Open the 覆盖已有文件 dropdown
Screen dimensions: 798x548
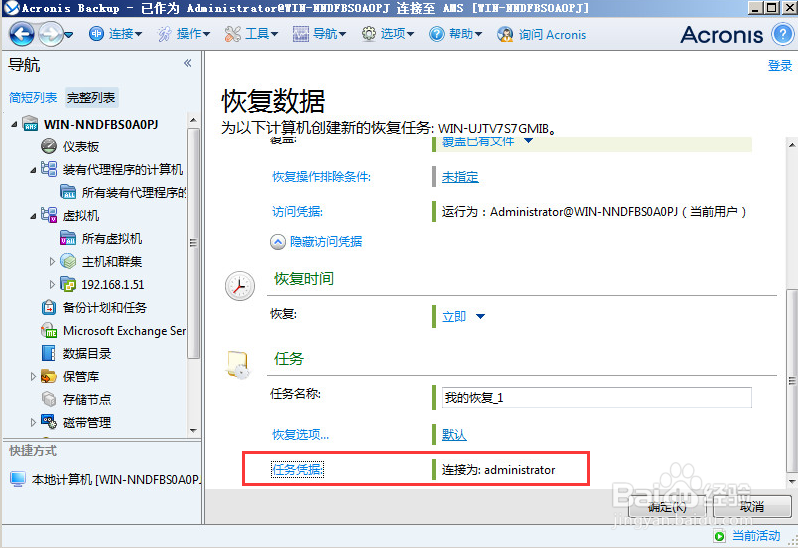coord(528,141)
